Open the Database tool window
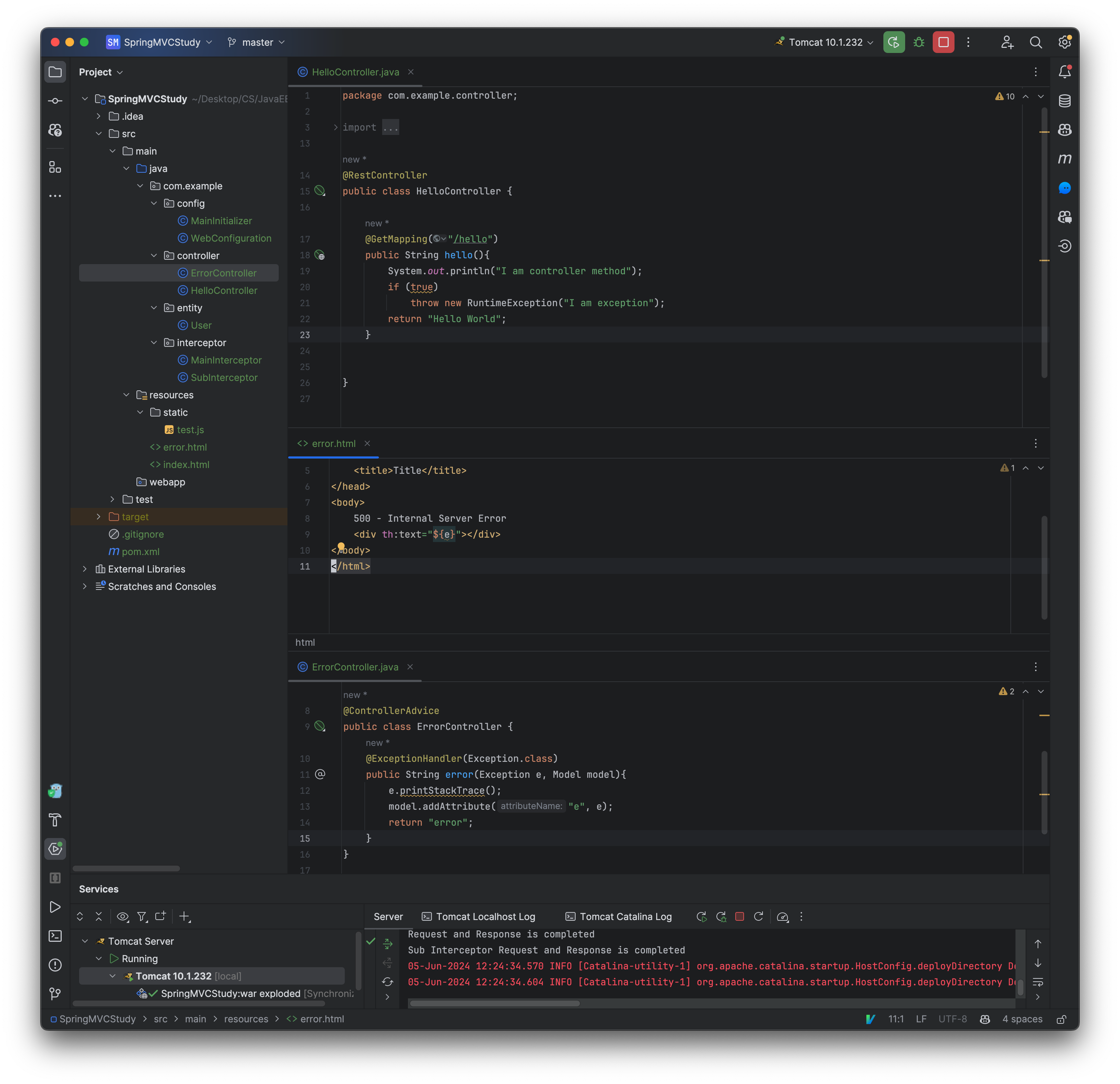 point(1064,100)
